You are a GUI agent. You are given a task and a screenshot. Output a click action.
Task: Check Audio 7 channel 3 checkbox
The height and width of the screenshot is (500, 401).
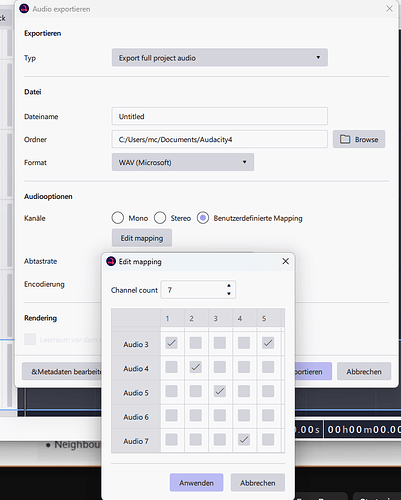220,440
